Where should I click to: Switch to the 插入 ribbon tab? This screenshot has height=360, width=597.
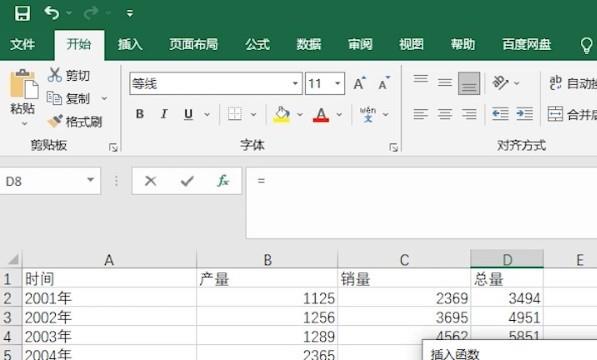(x=130, y=45)
